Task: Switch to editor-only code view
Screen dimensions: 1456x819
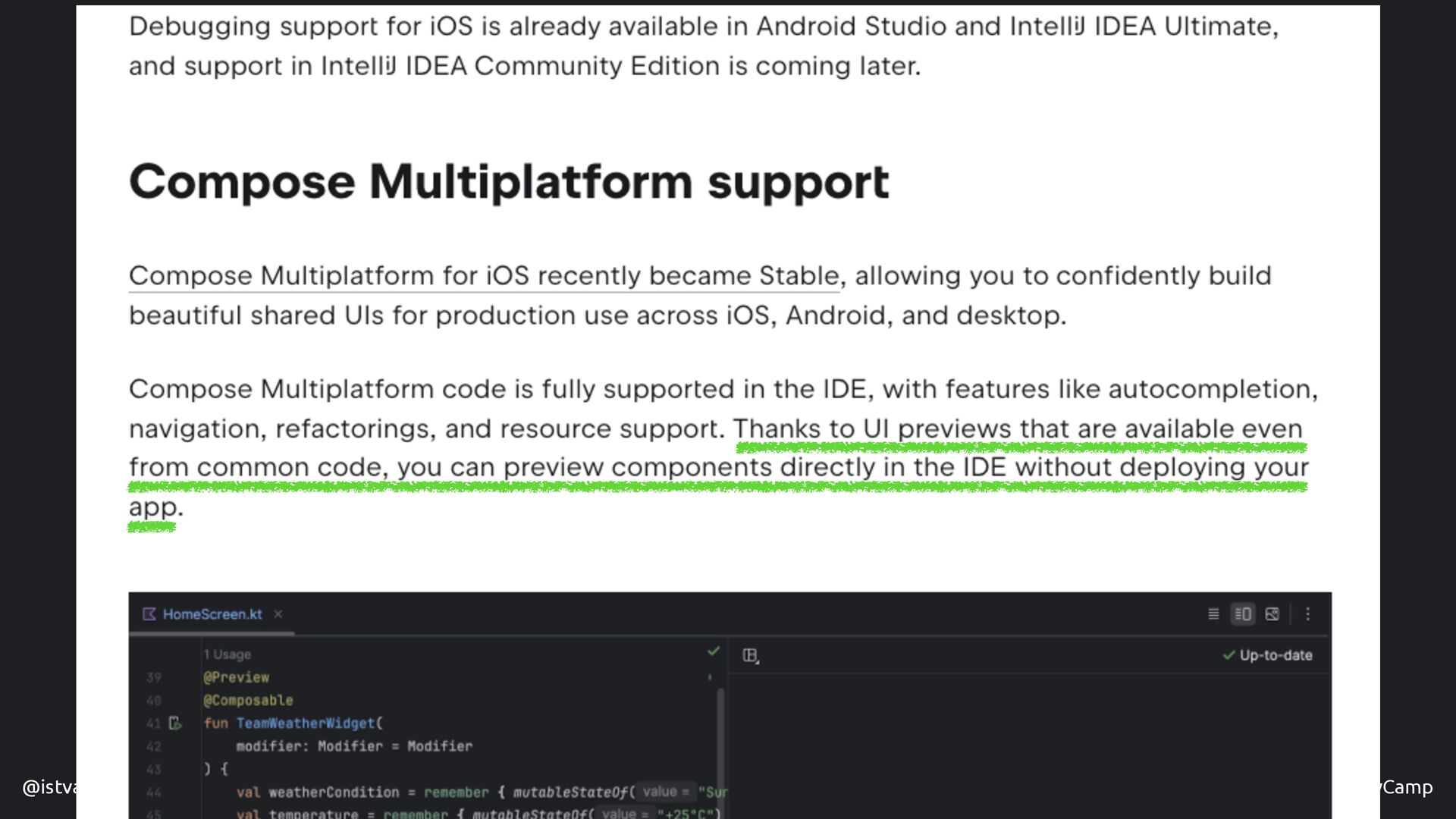Action: pos(1213,614)
